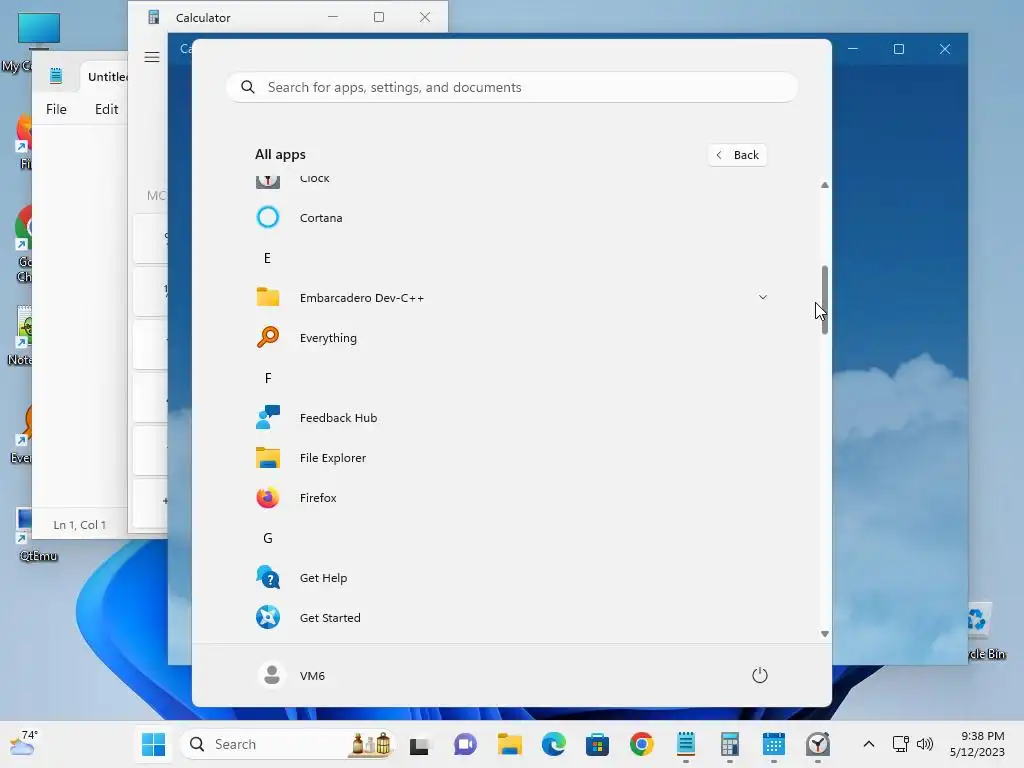Click the taskbar Search box
Screen dimensions: 1024x768
pos(288,744)
